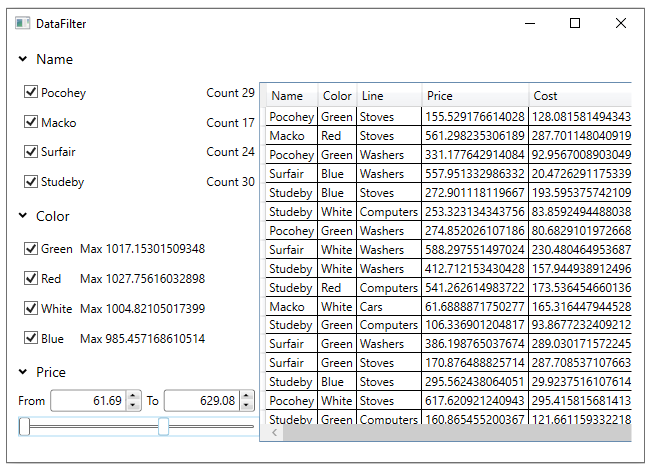Uncheck the Pocohey name checkbox
Screen dimensions: 650x472
point(31,93)
